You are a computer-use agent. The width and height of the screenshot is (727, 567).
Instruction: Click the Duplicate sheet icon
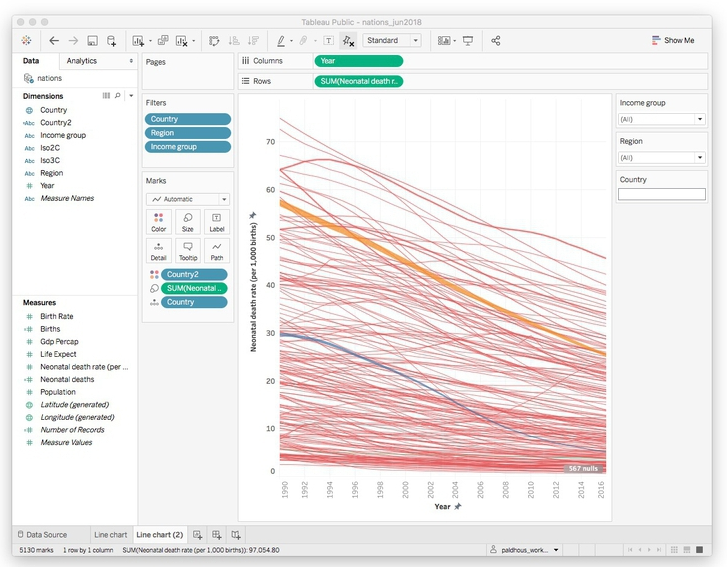(163, 40)
